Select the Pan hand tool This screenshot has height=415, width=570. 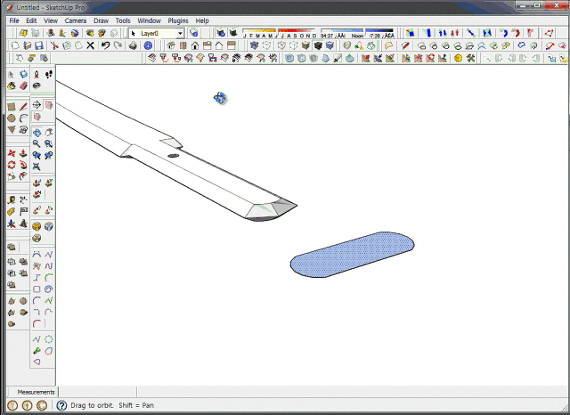(49, 132)
